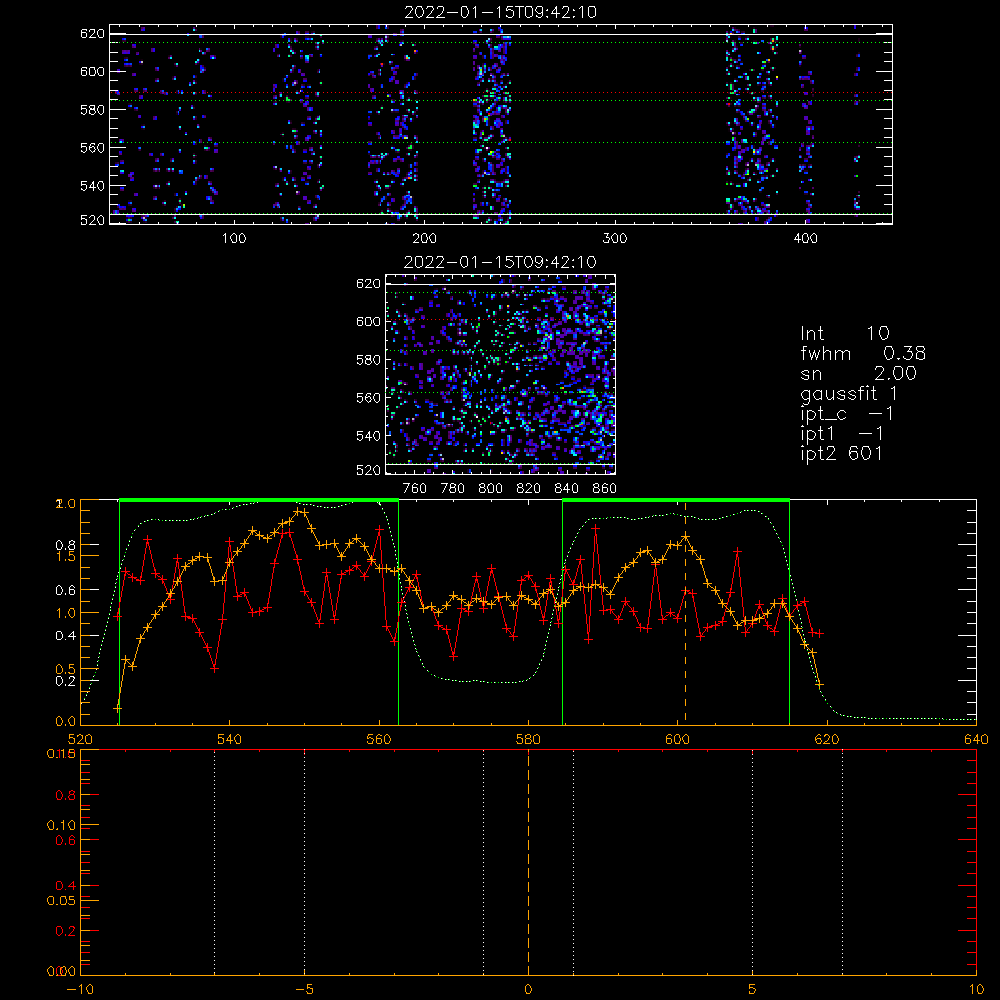This screenshot has width=1000, height=1000.
Task: Select the thick green bar above the right profile window
Action: (676, 500)
